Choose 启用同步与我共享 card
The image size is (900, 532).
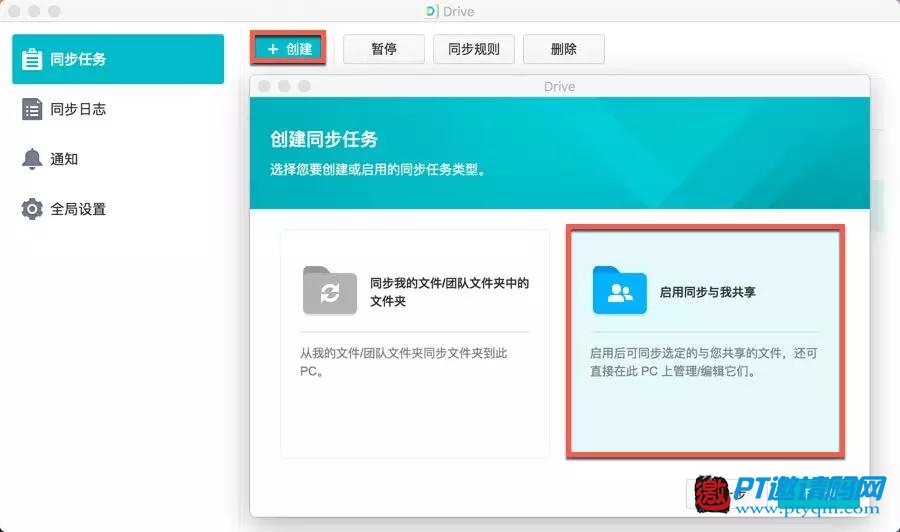(705, 342)
